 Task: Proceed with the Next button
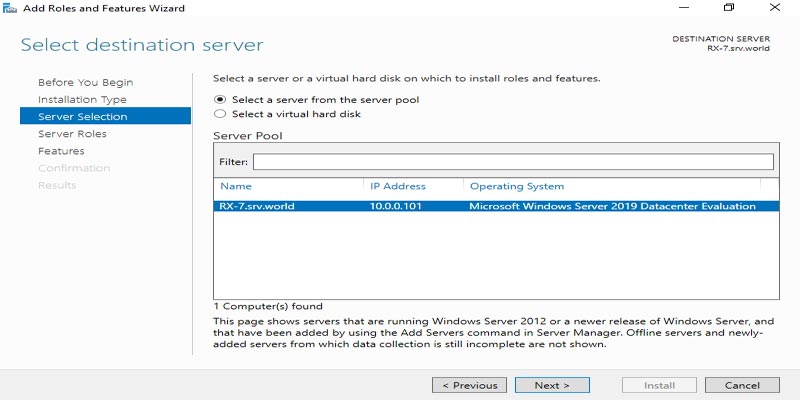coord(552,385)
